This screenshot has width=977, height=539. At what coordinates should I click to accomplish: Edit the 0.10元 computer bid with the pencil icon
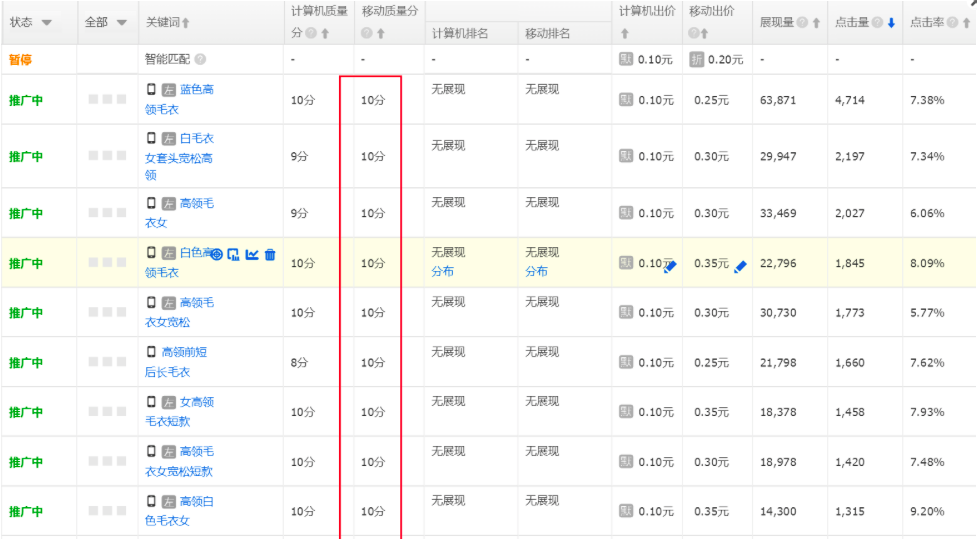tap(670, 266)
